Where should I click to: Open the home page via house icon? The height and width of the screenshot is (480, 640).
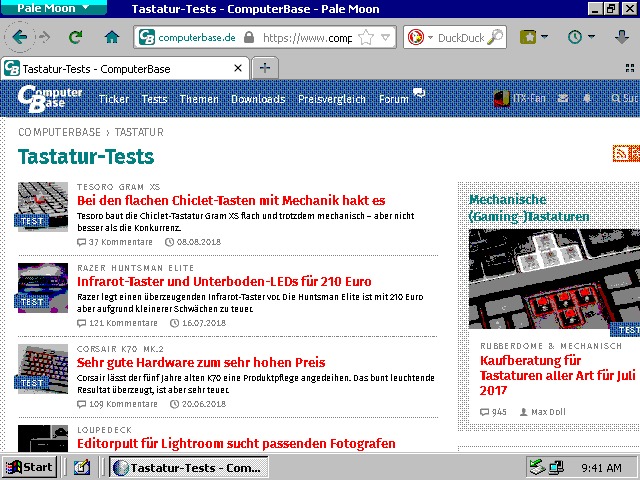tap(111, 38)
